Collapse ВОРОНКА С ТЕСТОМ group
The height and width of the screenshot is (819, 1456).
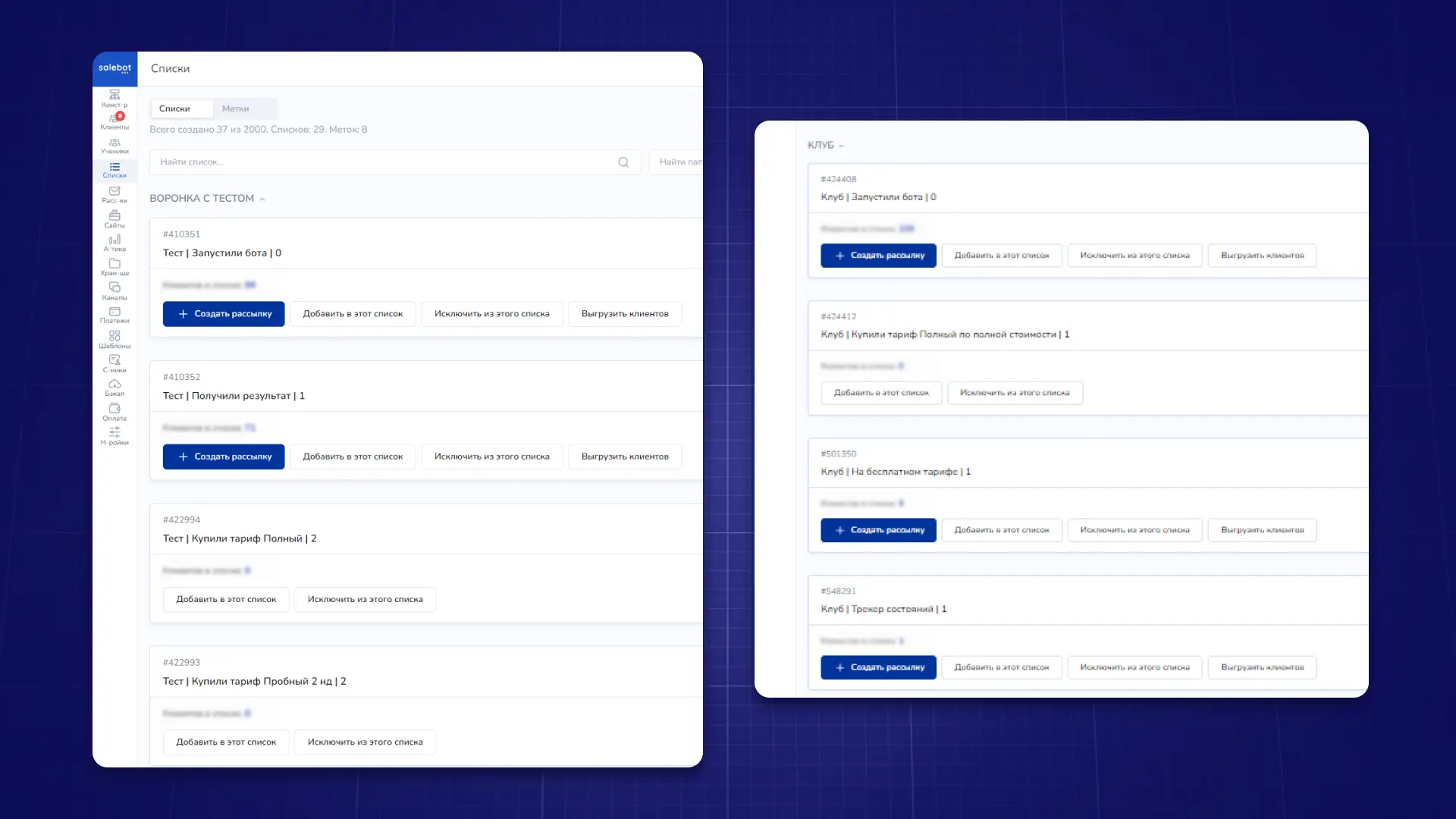click(262, 199)
